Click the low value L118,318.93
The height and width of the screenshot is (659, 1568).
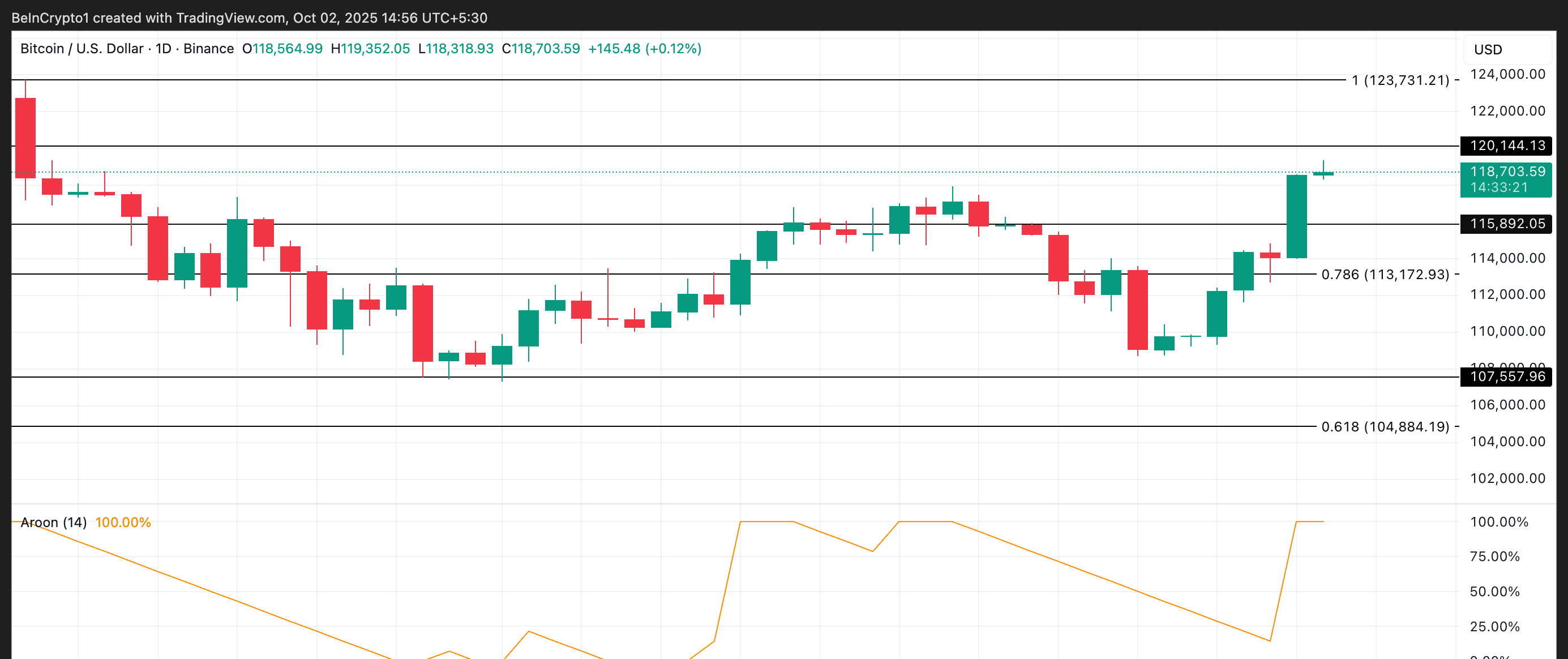(x=455, y=49)
